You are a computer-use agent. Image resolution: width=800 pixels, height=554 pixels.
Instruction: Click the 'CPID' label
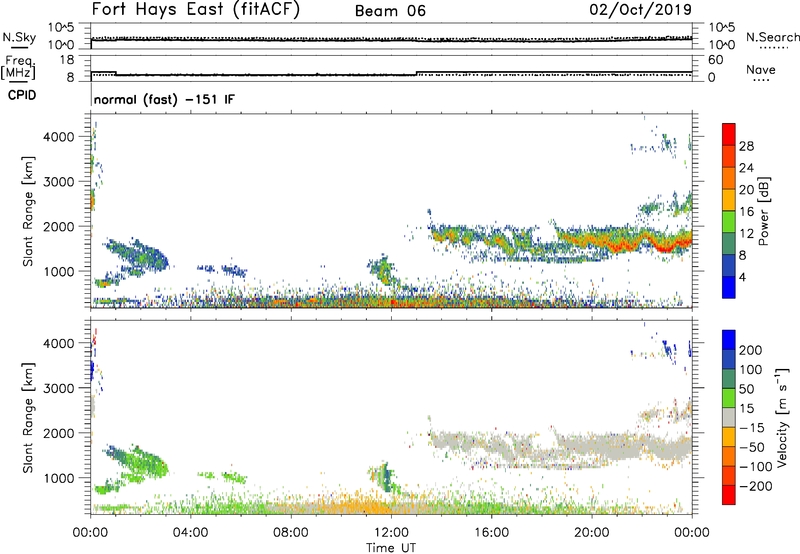tap(22, 95)
